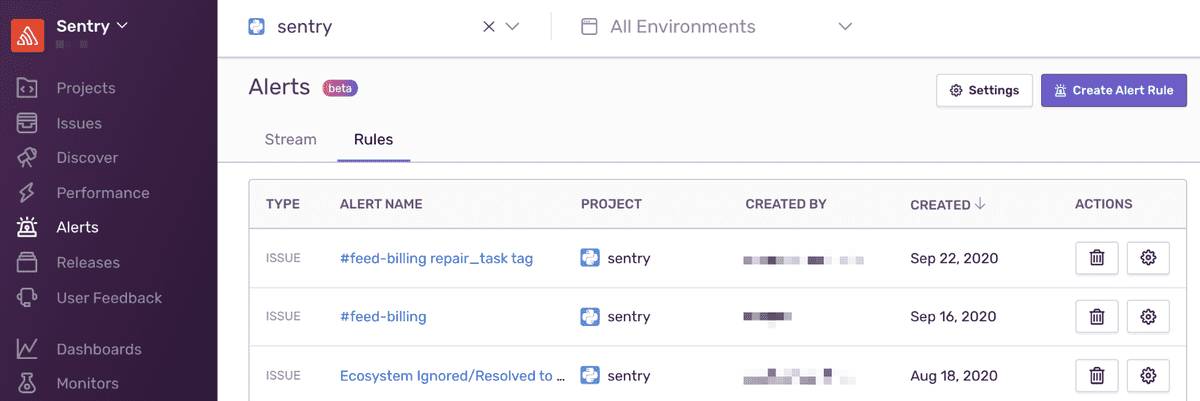The height and width of the screenshot is (401, 1200).
Task: Click the Aug 18, 2020 date
Action: (x=954, y=376)
